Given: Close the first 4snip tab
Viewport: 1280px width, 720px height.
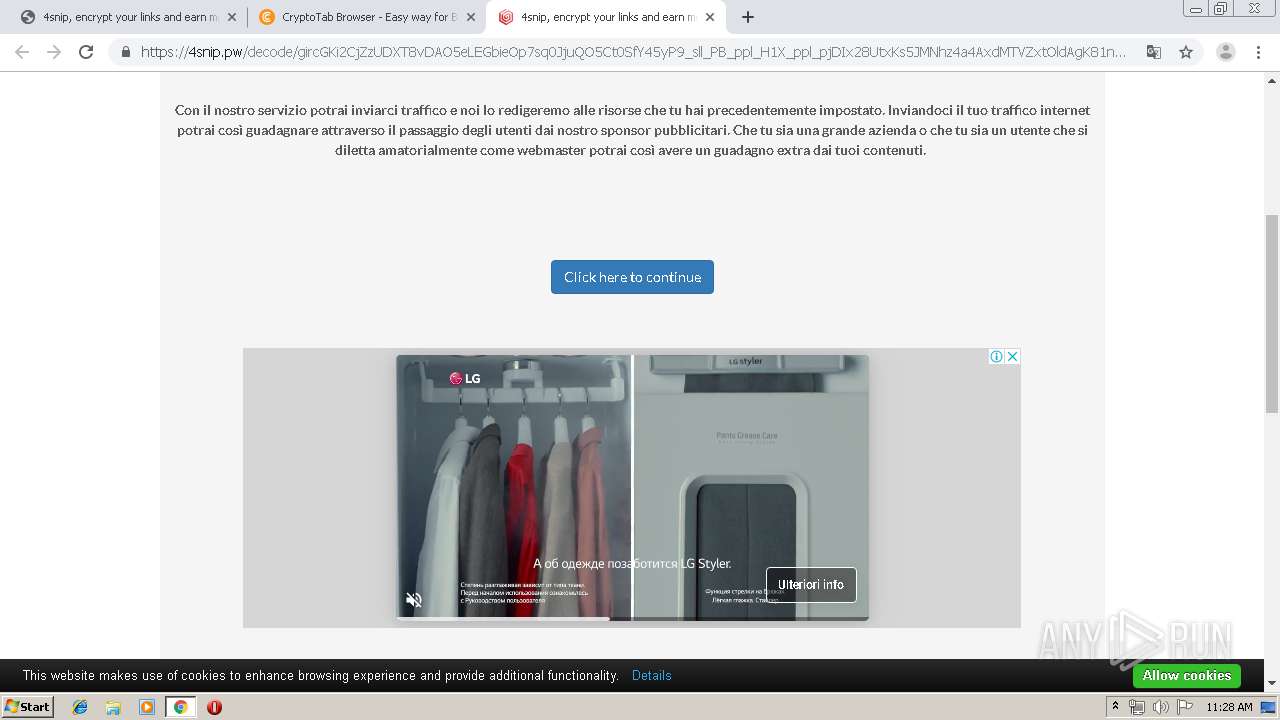Looking at the screenshot, I should [x=232, y=17].
